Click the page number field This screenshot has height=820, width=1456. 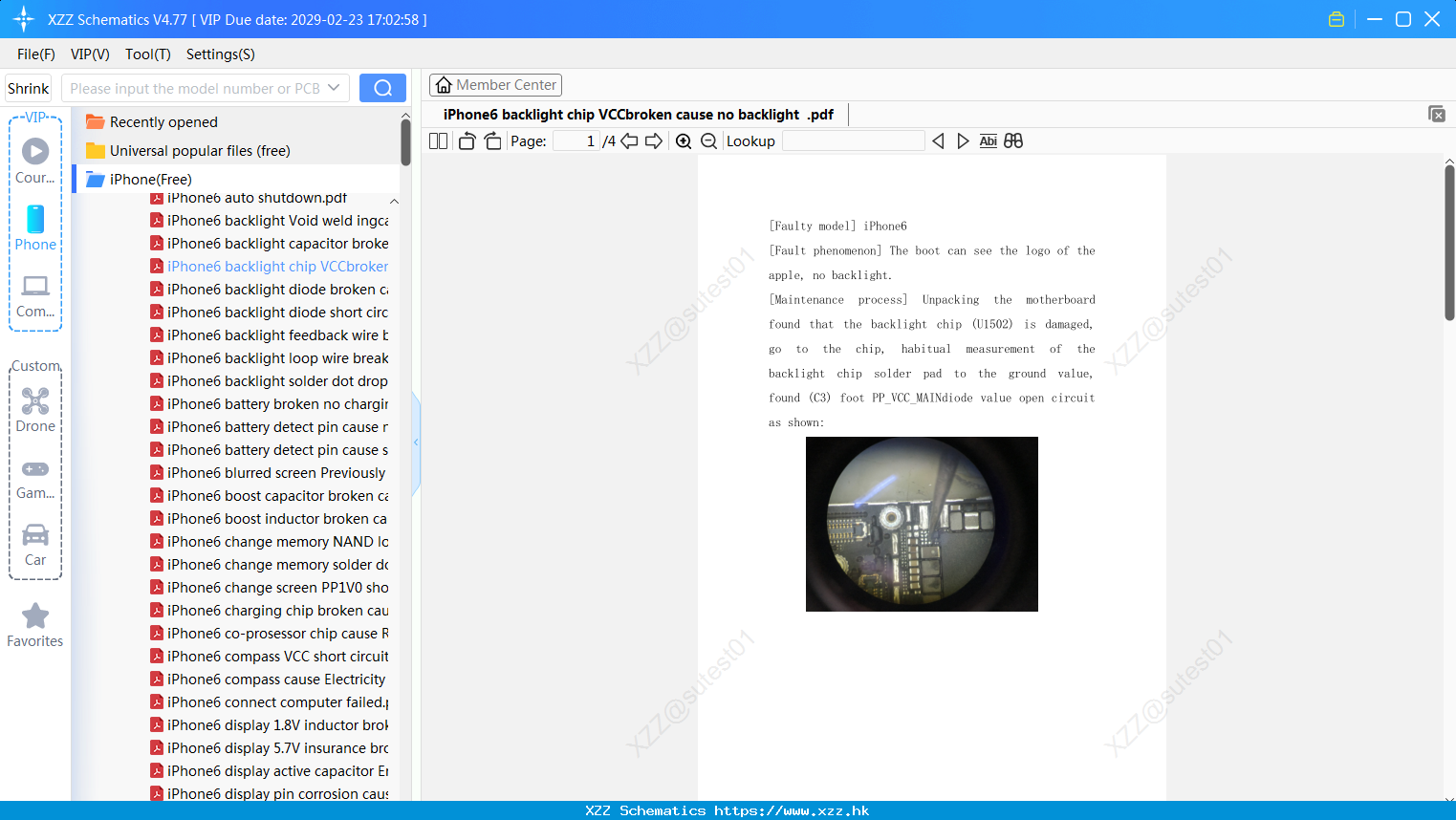coord(576,141)
